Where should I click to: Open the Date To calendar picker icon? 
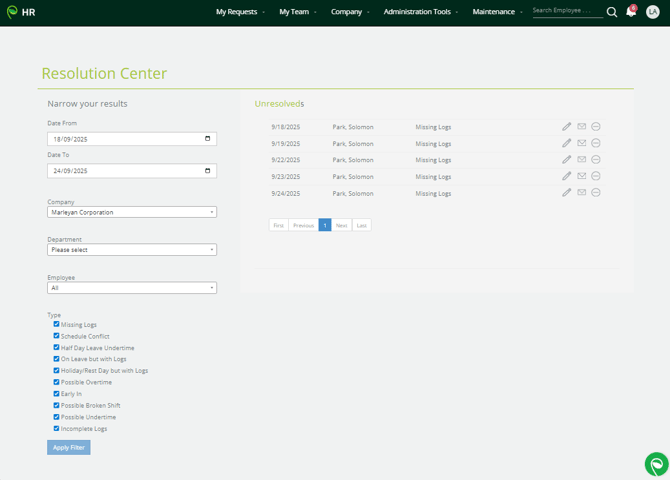(x=208, y=171)
